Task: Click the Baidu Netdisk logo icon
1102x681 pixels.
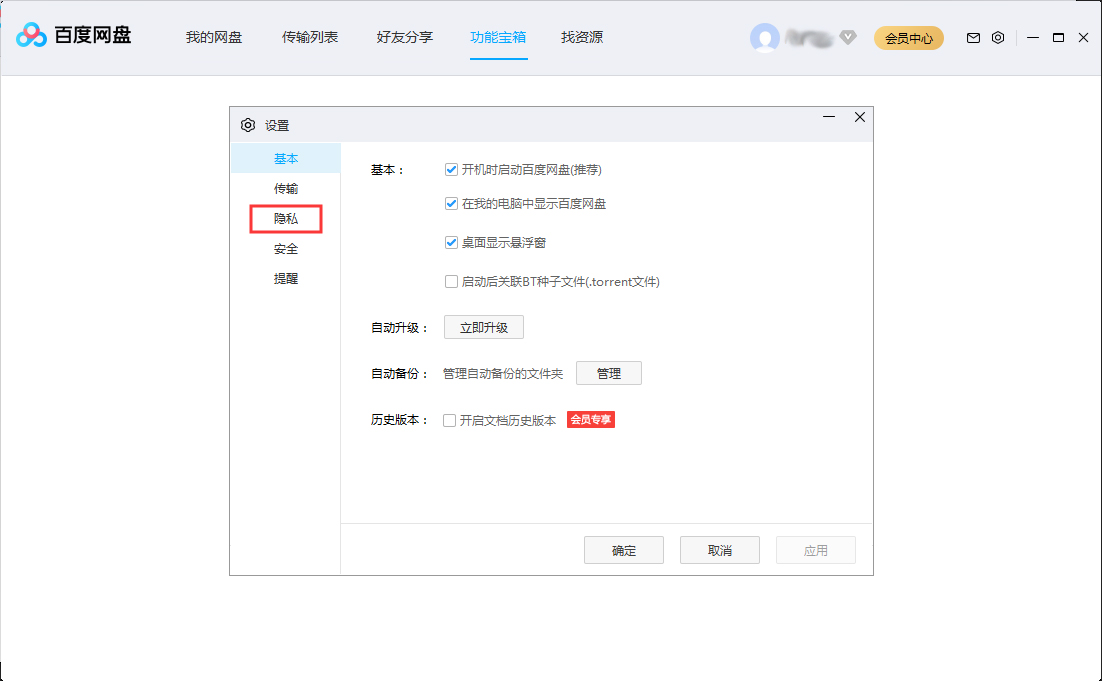Action: (32, 37)
